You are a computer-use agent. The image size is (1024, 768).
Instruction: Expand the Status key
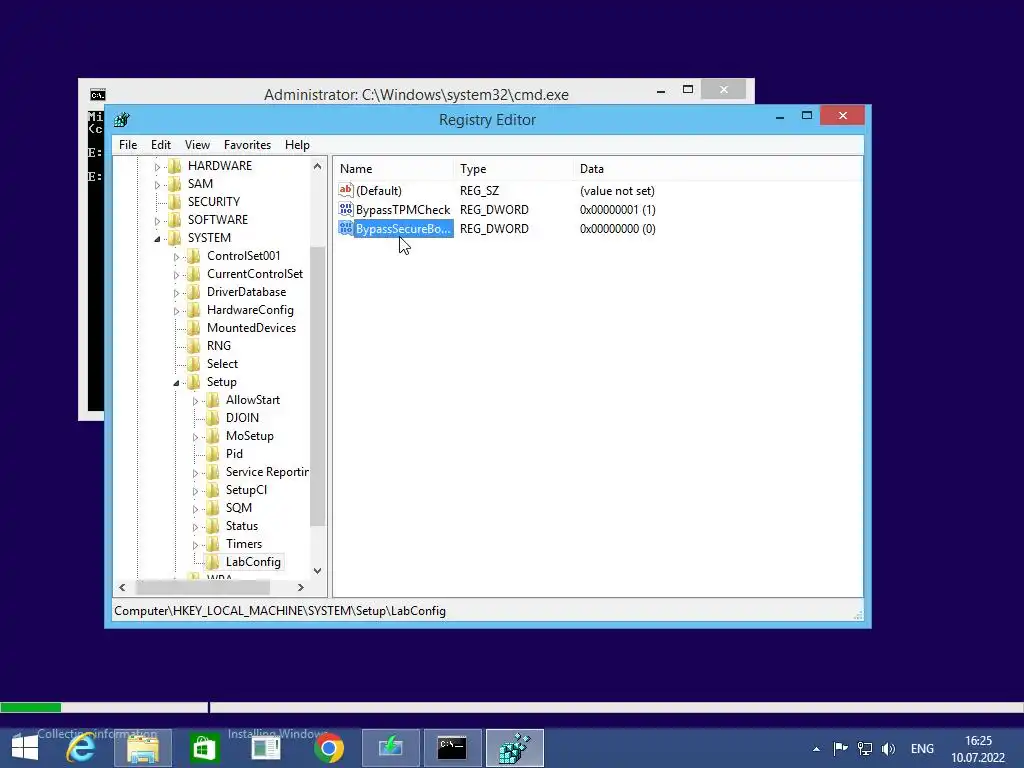coord(195,527)
